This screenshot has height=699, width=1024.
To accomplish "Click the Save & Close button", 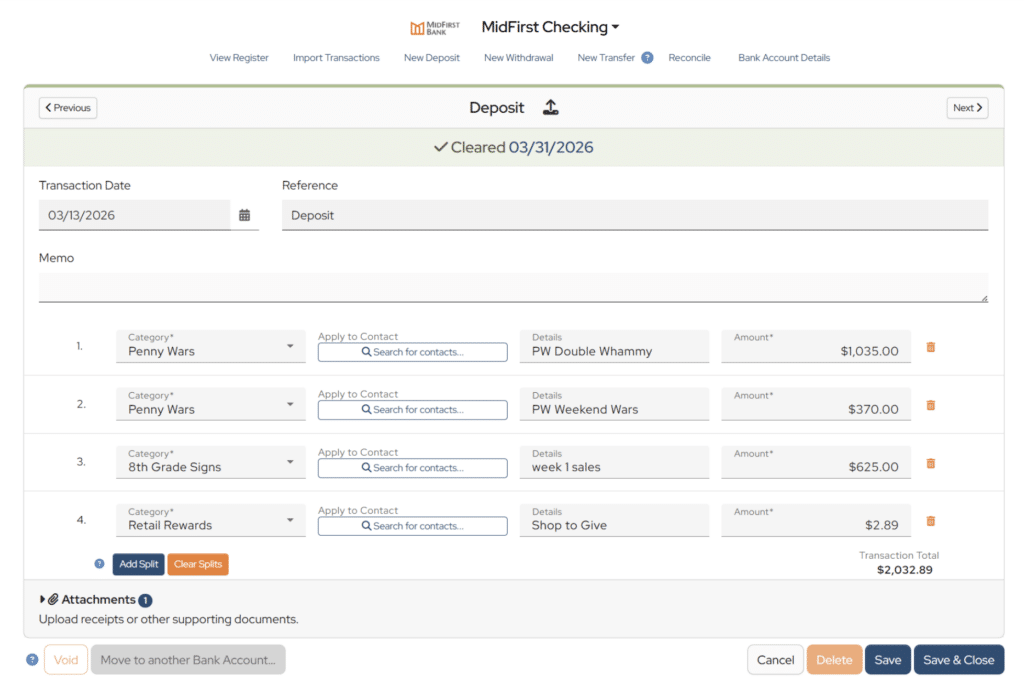I will [959, 660].
